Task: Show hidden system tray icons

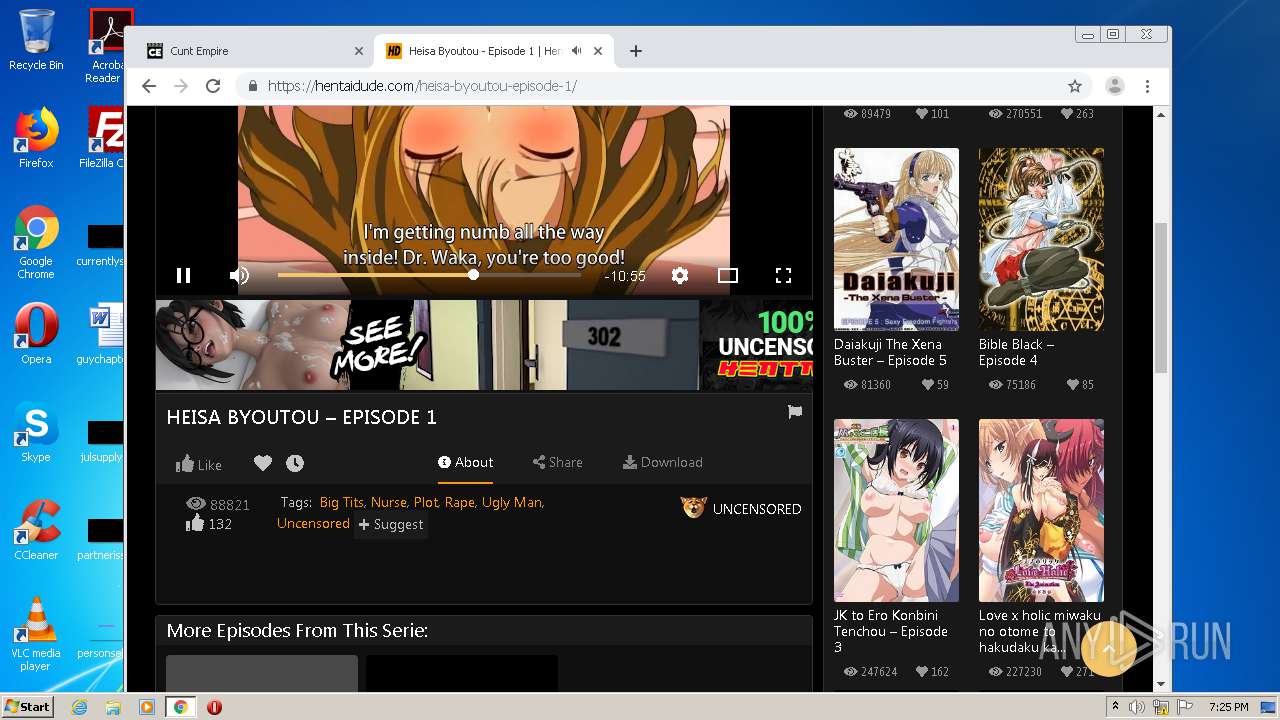Action: [1116, 707]
